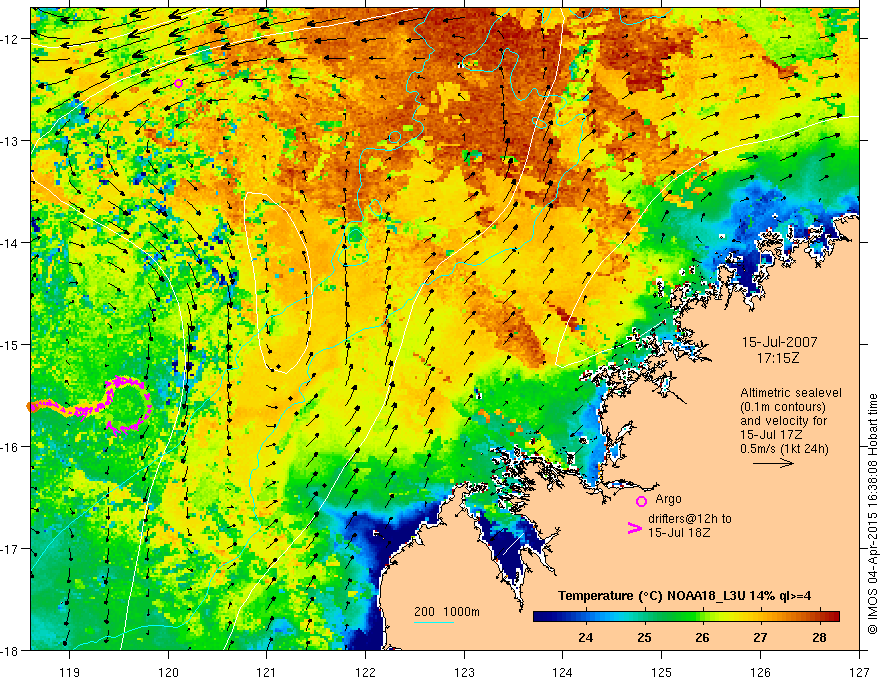The height and width of the screenshot is (680, 880).
Task: Click the 'and velocity for' legend line
Action: tap(783, 421)
